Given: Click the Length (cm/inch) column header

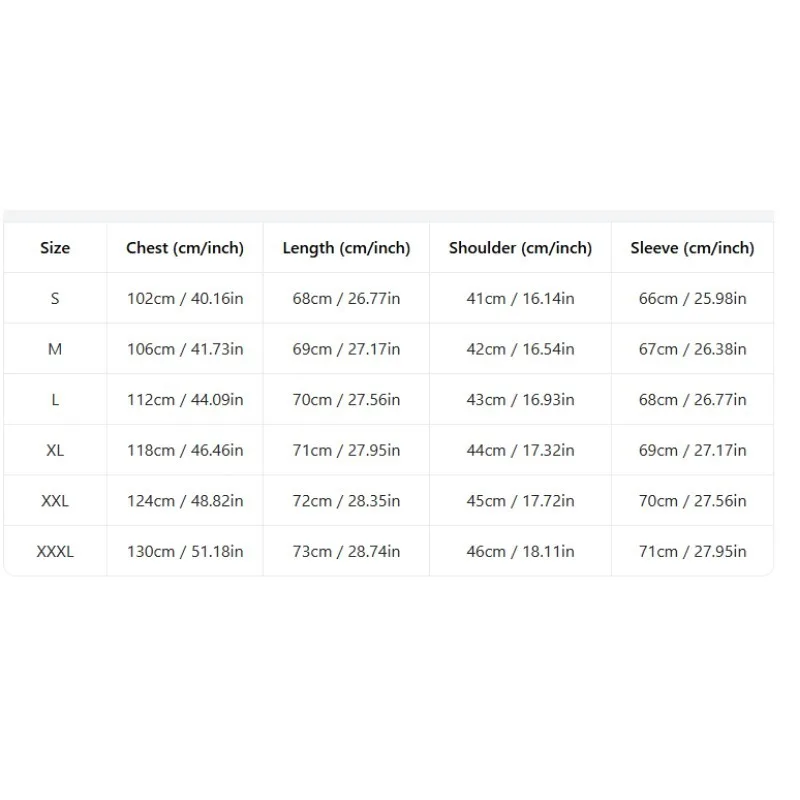Looking at the screenshot, I should click(346, 248).
